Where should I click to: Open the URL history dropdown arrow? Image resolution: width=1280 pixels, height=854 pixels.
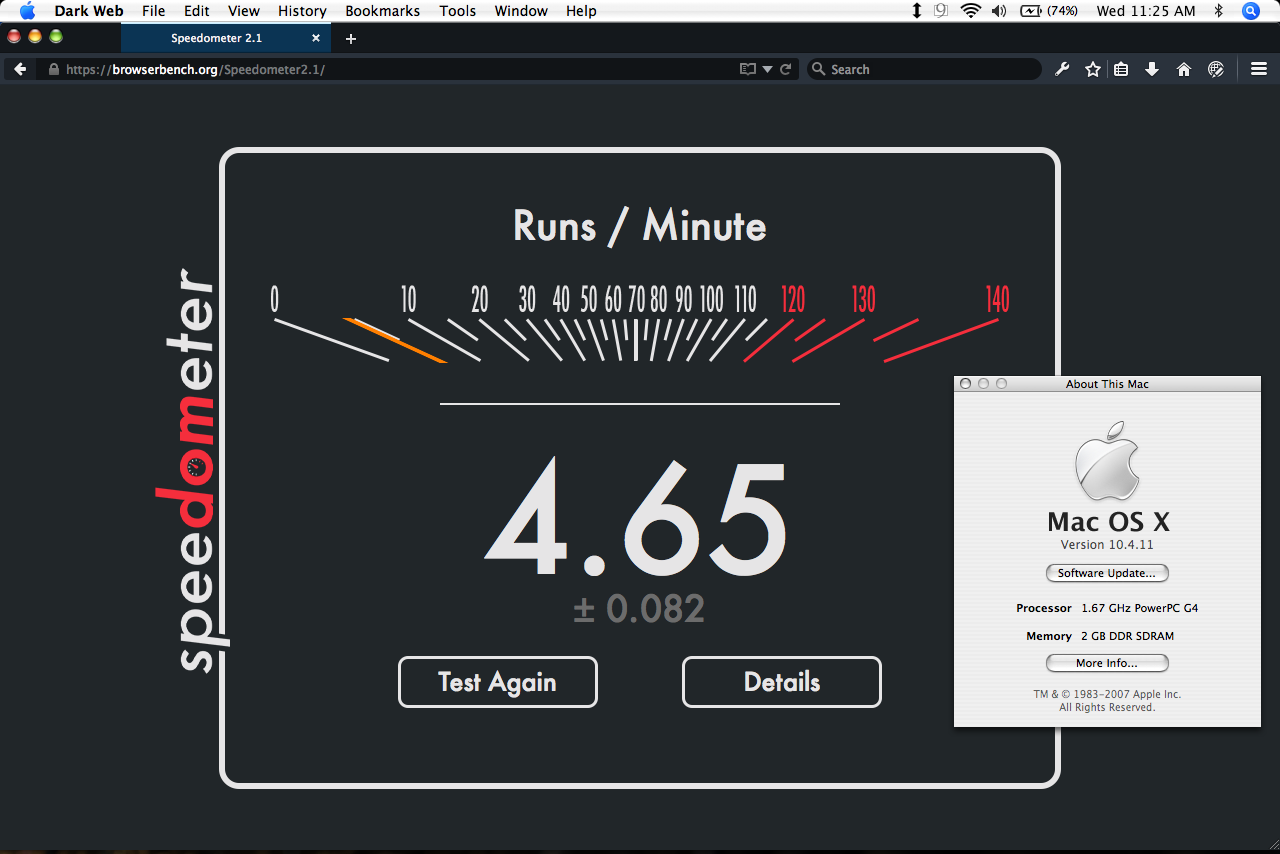click(768, 69)
